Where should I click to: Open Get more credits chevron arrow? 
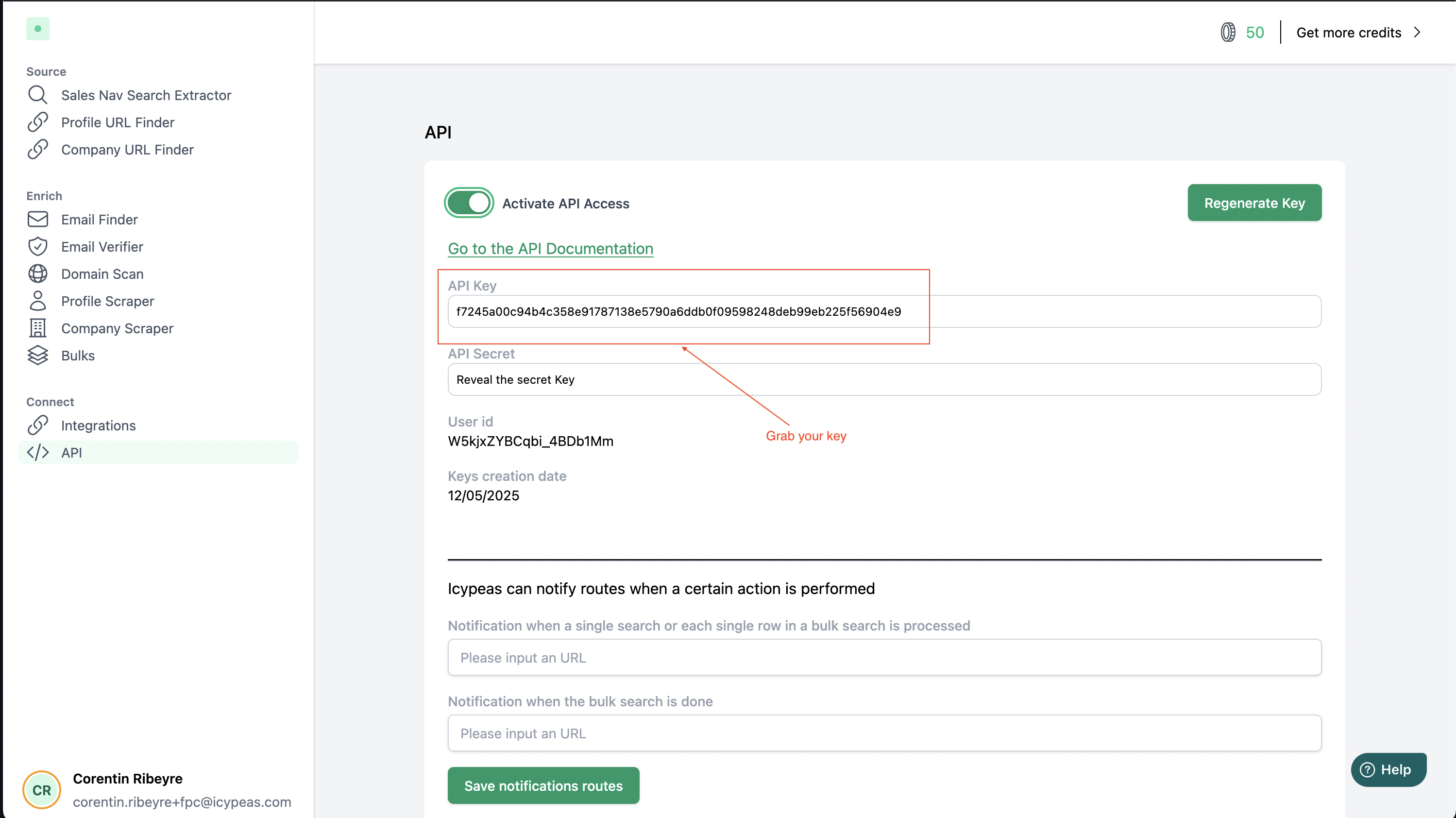(1417, 32)
